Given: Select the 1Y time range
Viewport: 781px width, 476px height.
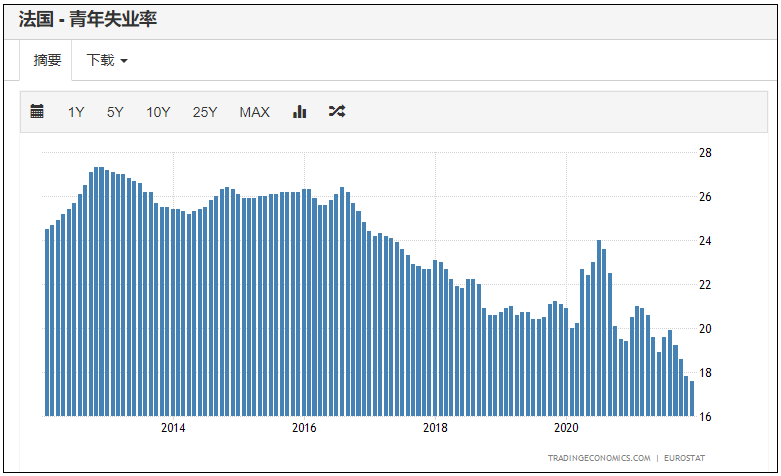Looking at the screenshot, I should (76, 112).
